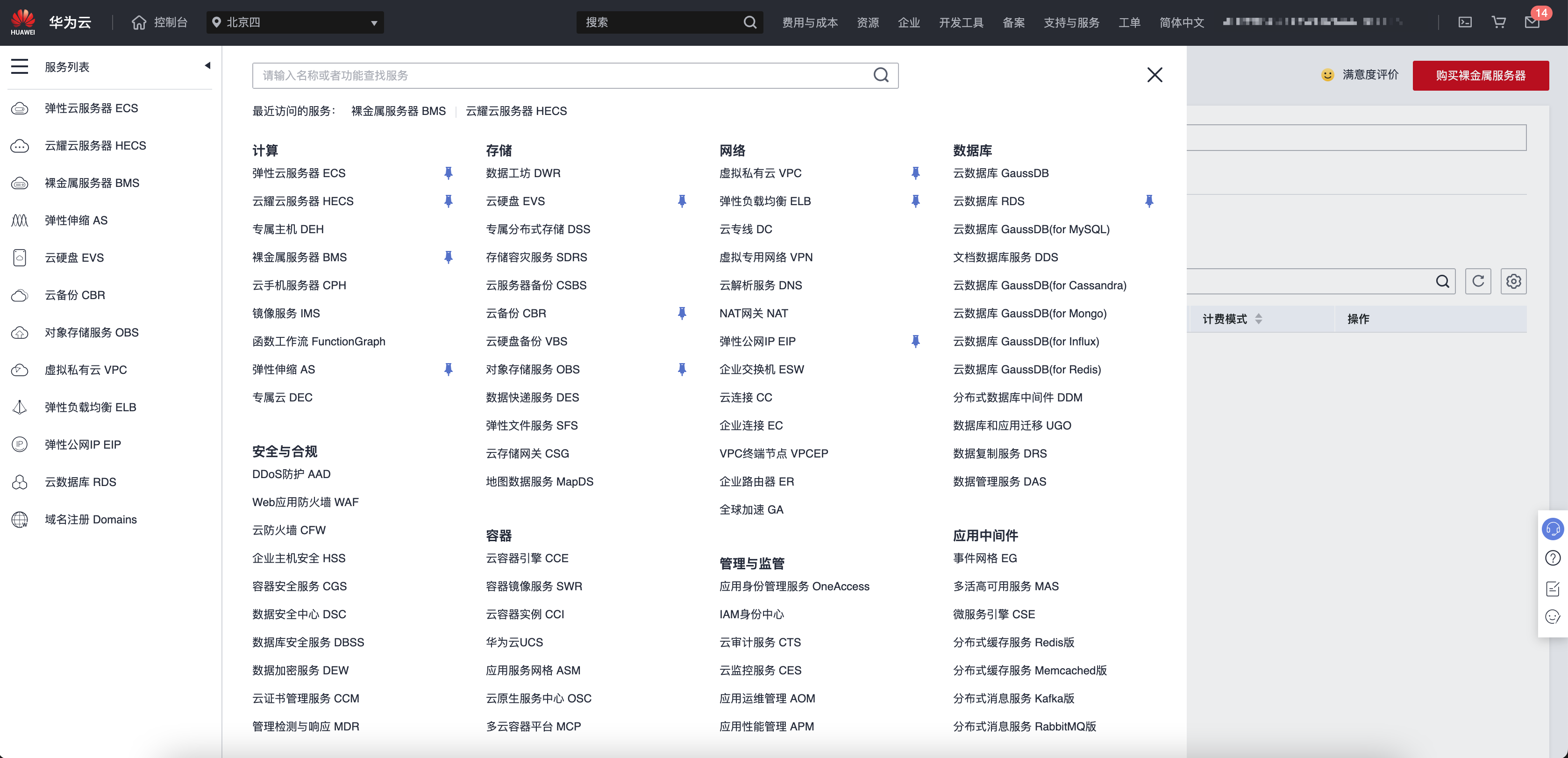Viewport: 1568px width, 758px height.
Task: Open the 支持与服务 menu
Action: coord(1071,22)
